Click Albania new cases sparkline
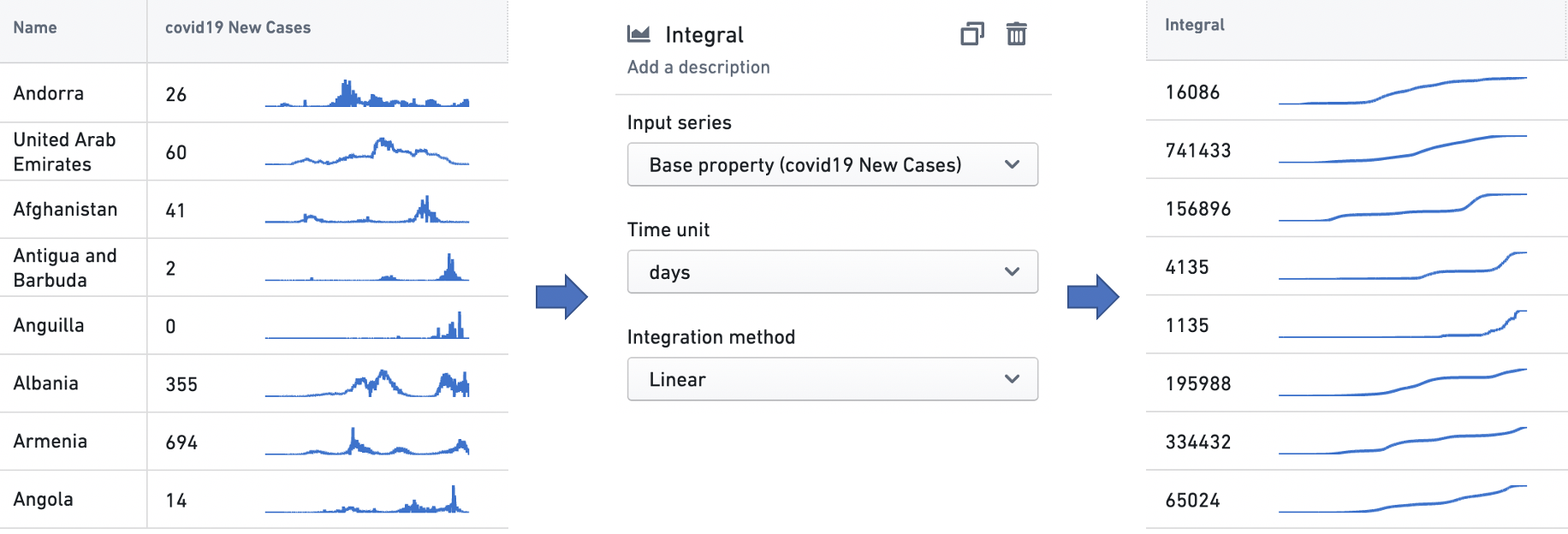The image size is (1568, 534). pyautogui.click(x=367, y=383)
